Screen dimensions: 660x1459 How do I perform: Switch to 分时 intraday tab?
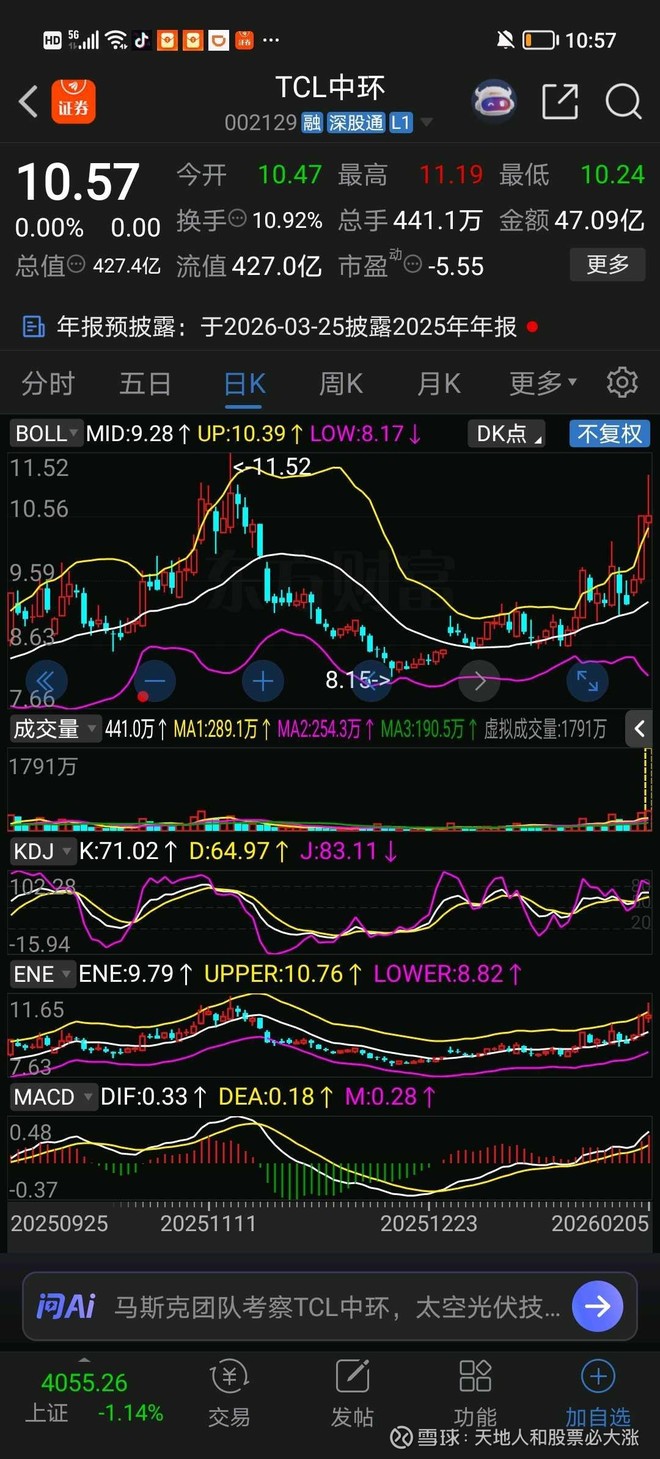click(x=48, y=382)
